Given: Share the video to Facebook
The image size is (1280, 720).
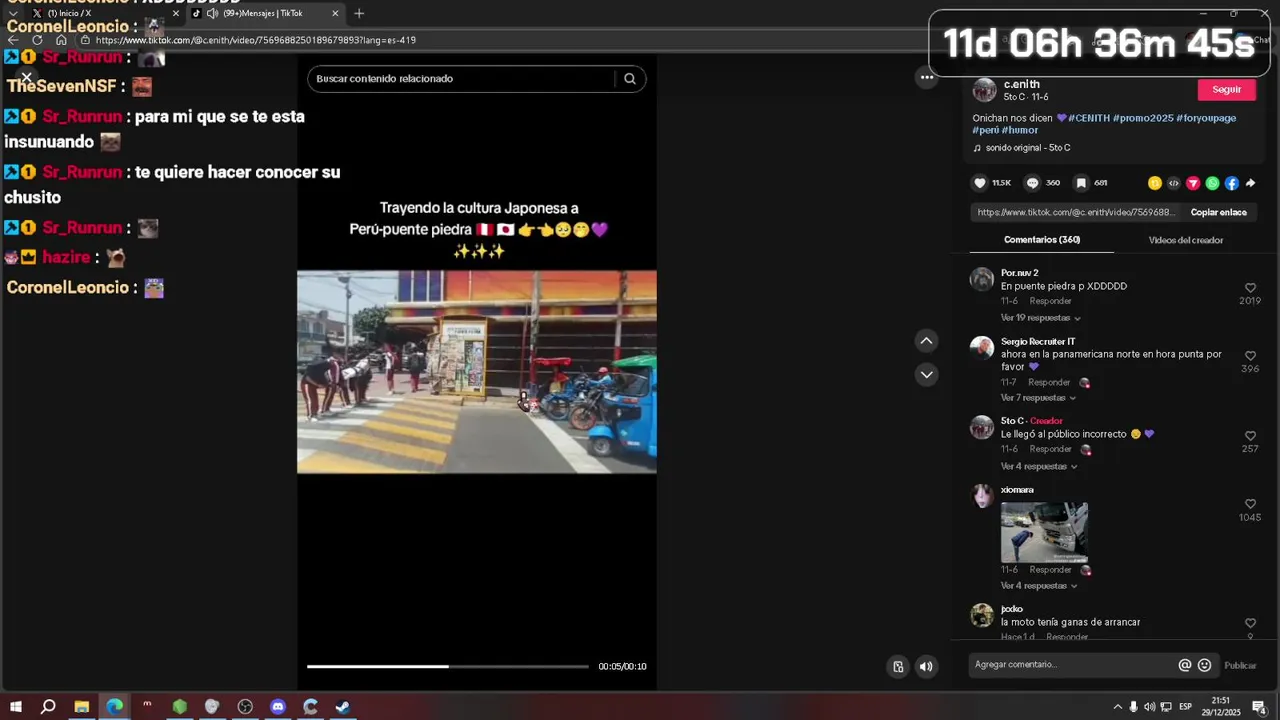Looking at the screenshot, I should pyautogui.click(x=1231, y=183).
